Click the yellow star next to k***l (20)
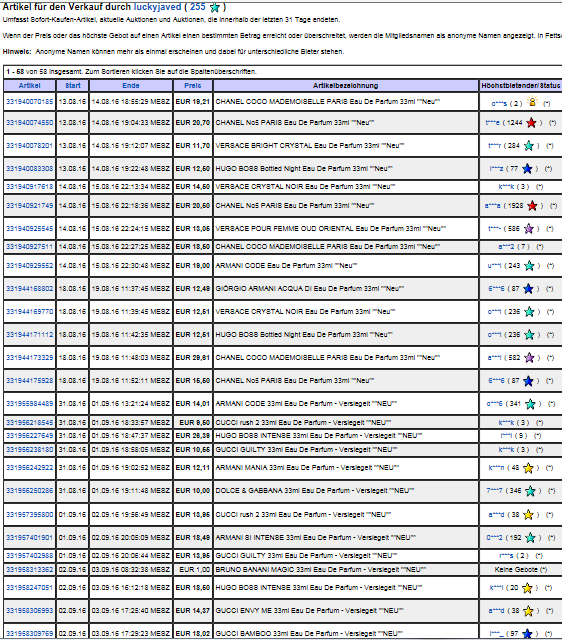Viewport: 562px width, 640px height. point(527,588)
